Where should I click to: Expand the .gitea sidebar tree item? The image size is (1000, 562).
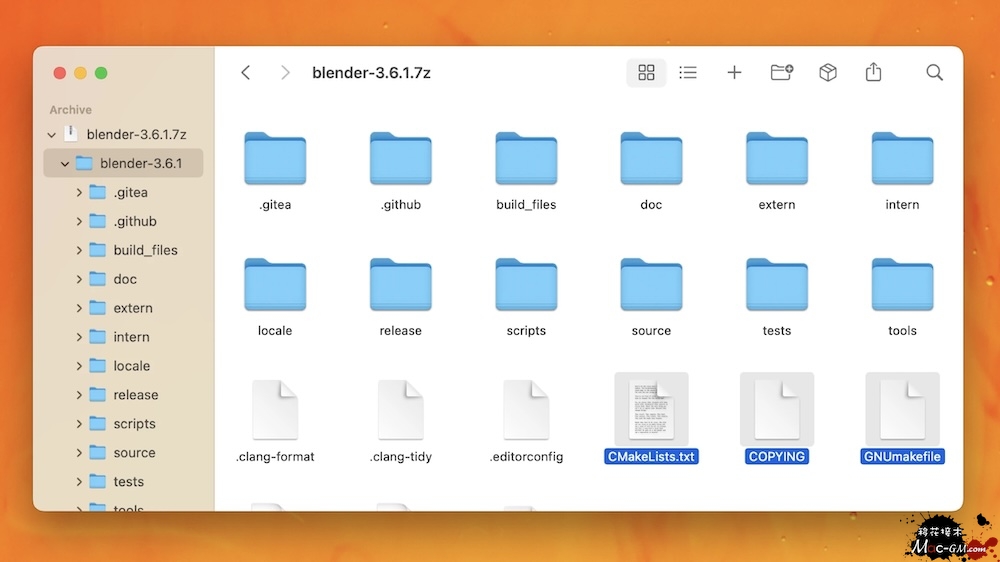pyautogui.click(x=79, y=192)
